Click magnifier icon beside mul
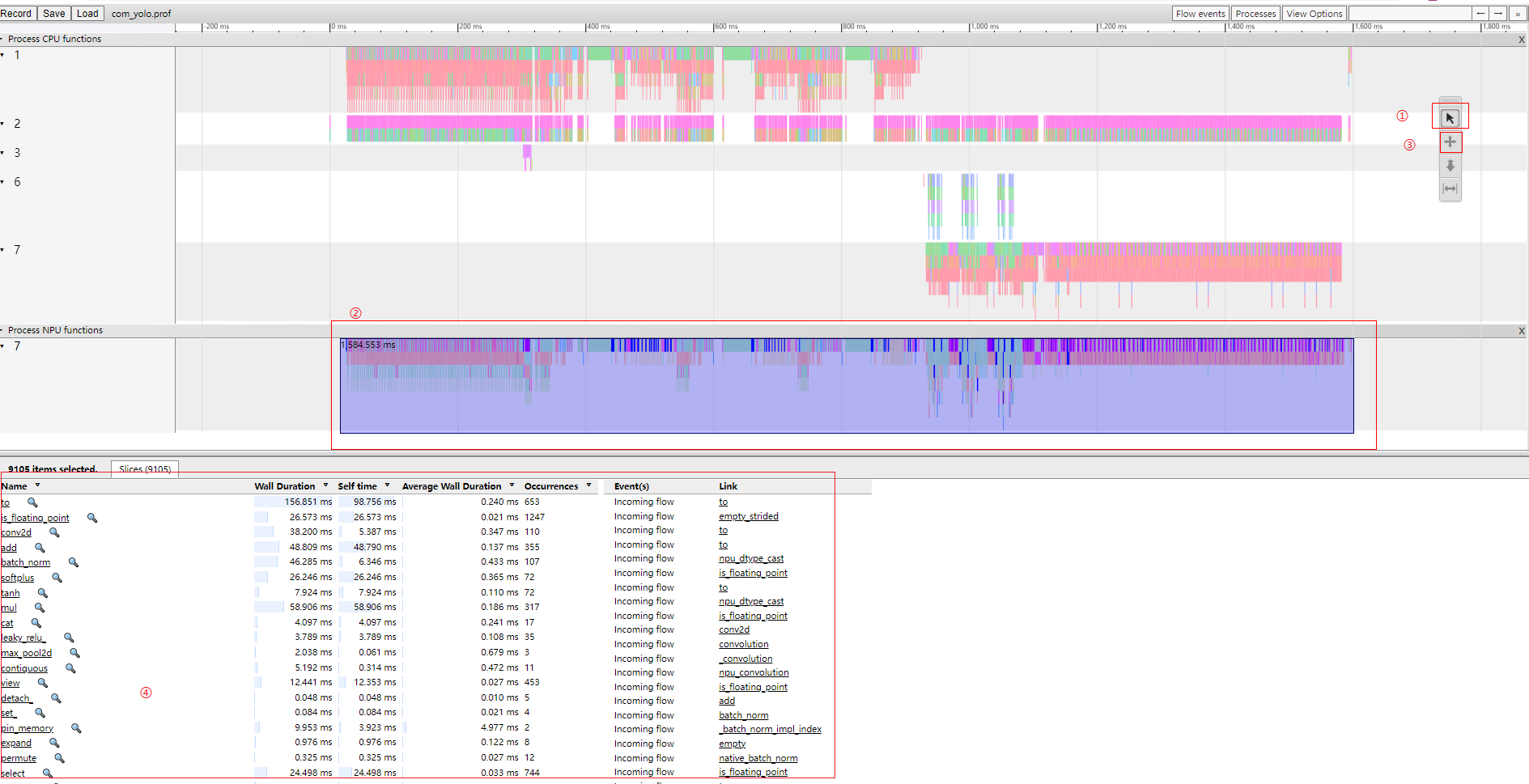The image size is (1529, 784). (39, 608)
